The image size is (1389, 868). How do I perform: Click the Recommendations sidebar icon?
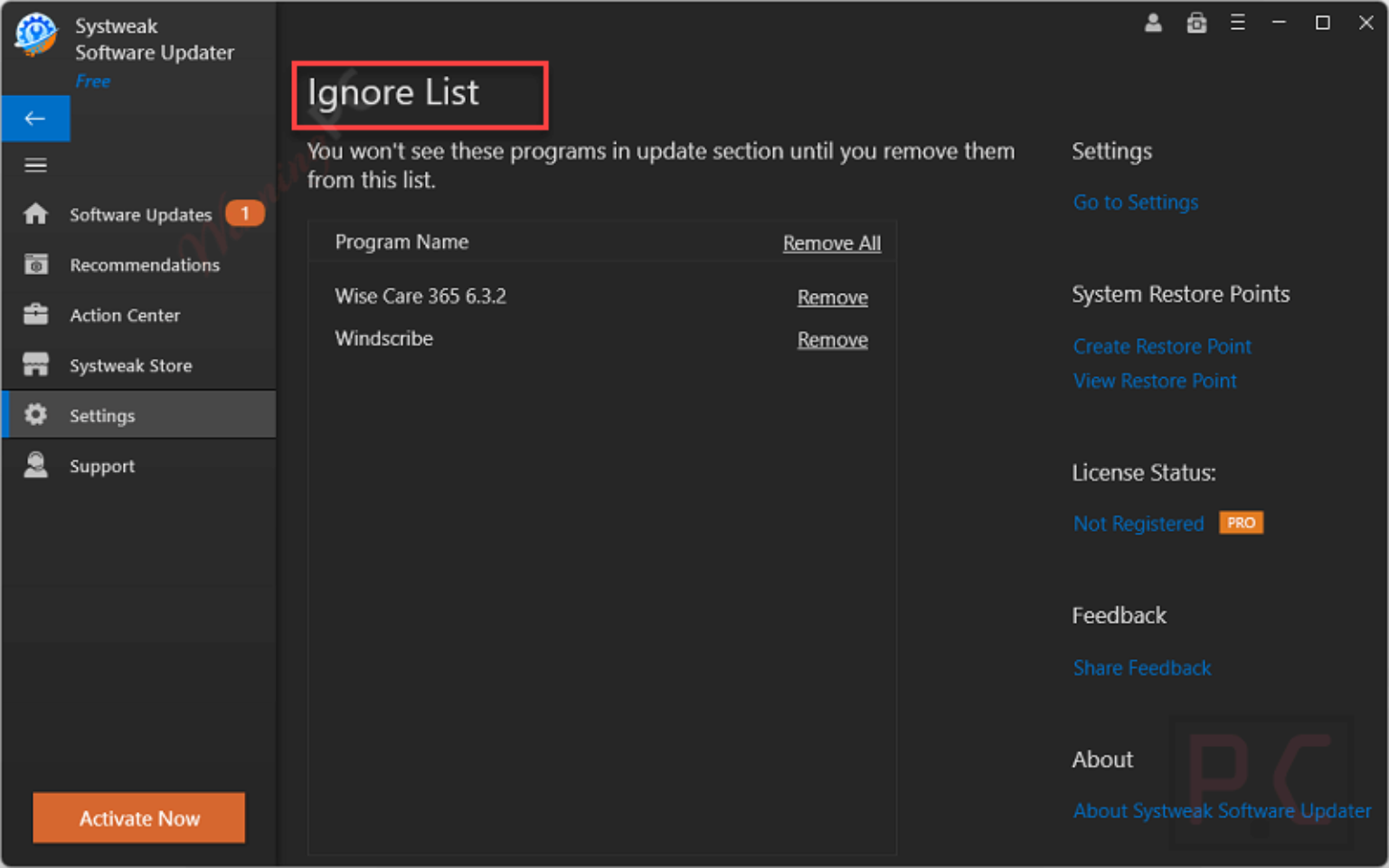point(35,265)
